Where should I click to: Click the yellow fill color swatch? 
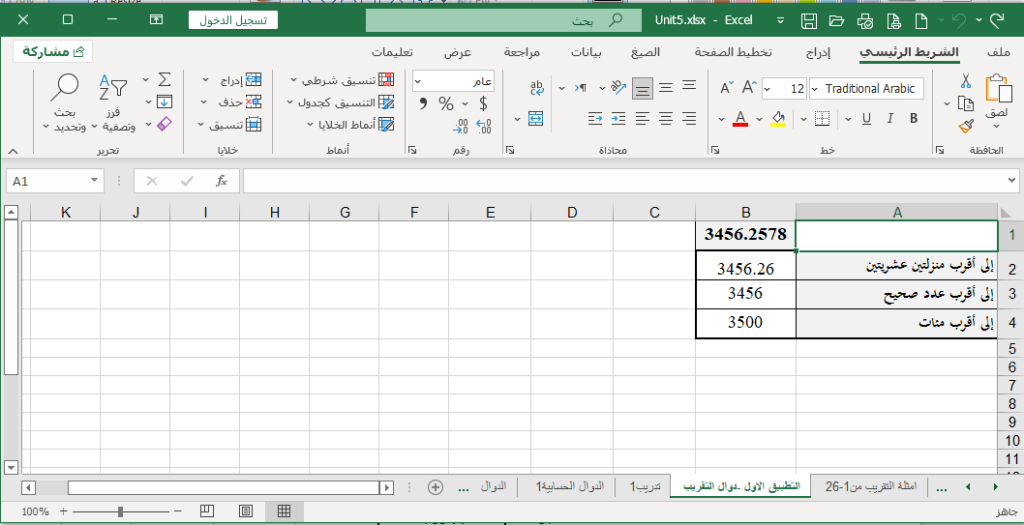(778, 119)
